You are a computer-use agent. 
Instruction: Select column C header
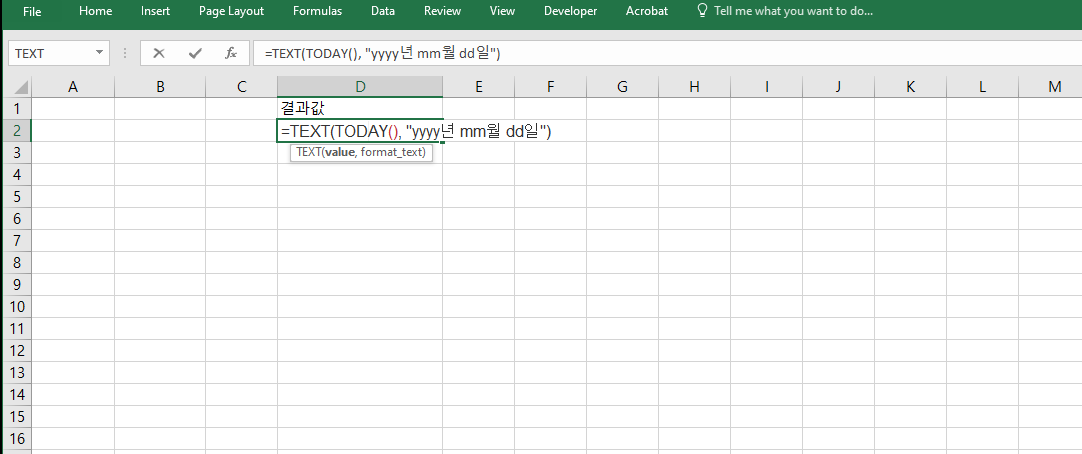point(242,87)
